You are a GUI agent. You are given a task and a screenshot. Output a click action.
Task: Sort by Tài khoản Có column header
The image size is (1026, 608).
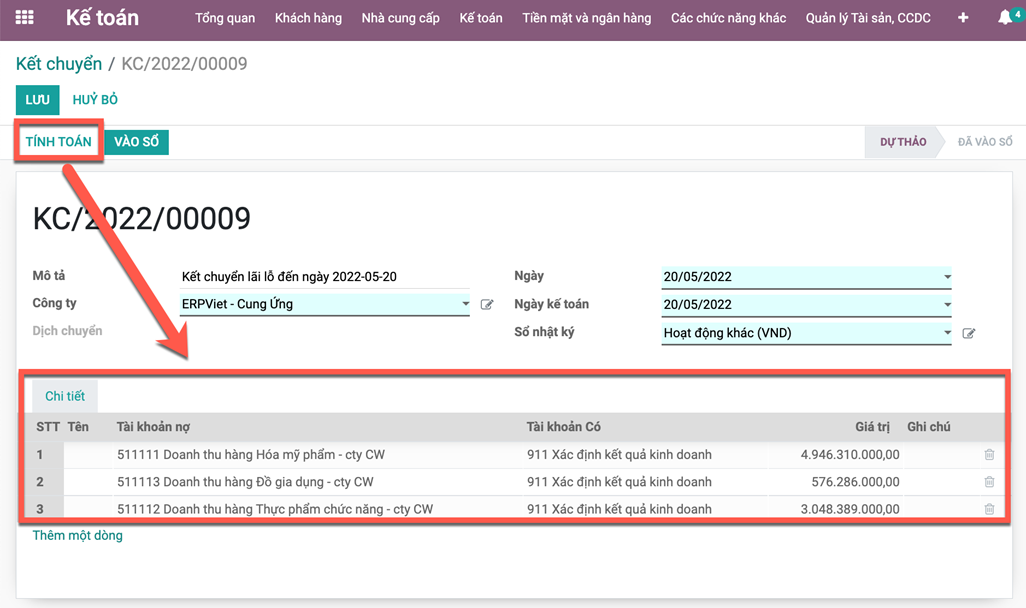pos(563,427)
